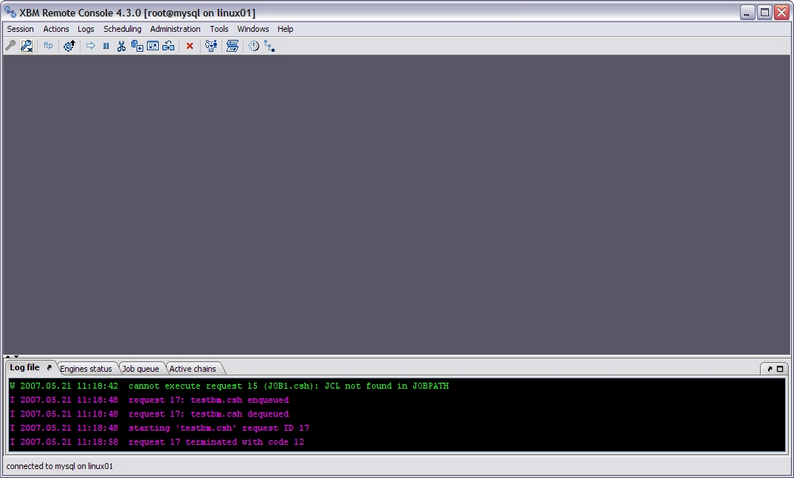Open the Session menu
The width and height of the screenshot is (794, 478).
20,29
